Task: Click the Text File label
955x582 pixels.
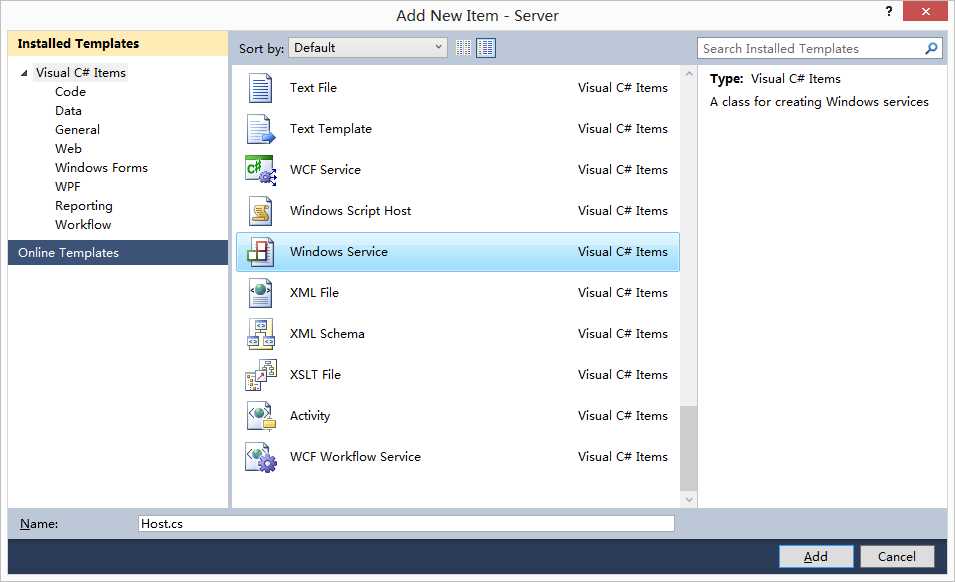Action: [x=313, y=88]
